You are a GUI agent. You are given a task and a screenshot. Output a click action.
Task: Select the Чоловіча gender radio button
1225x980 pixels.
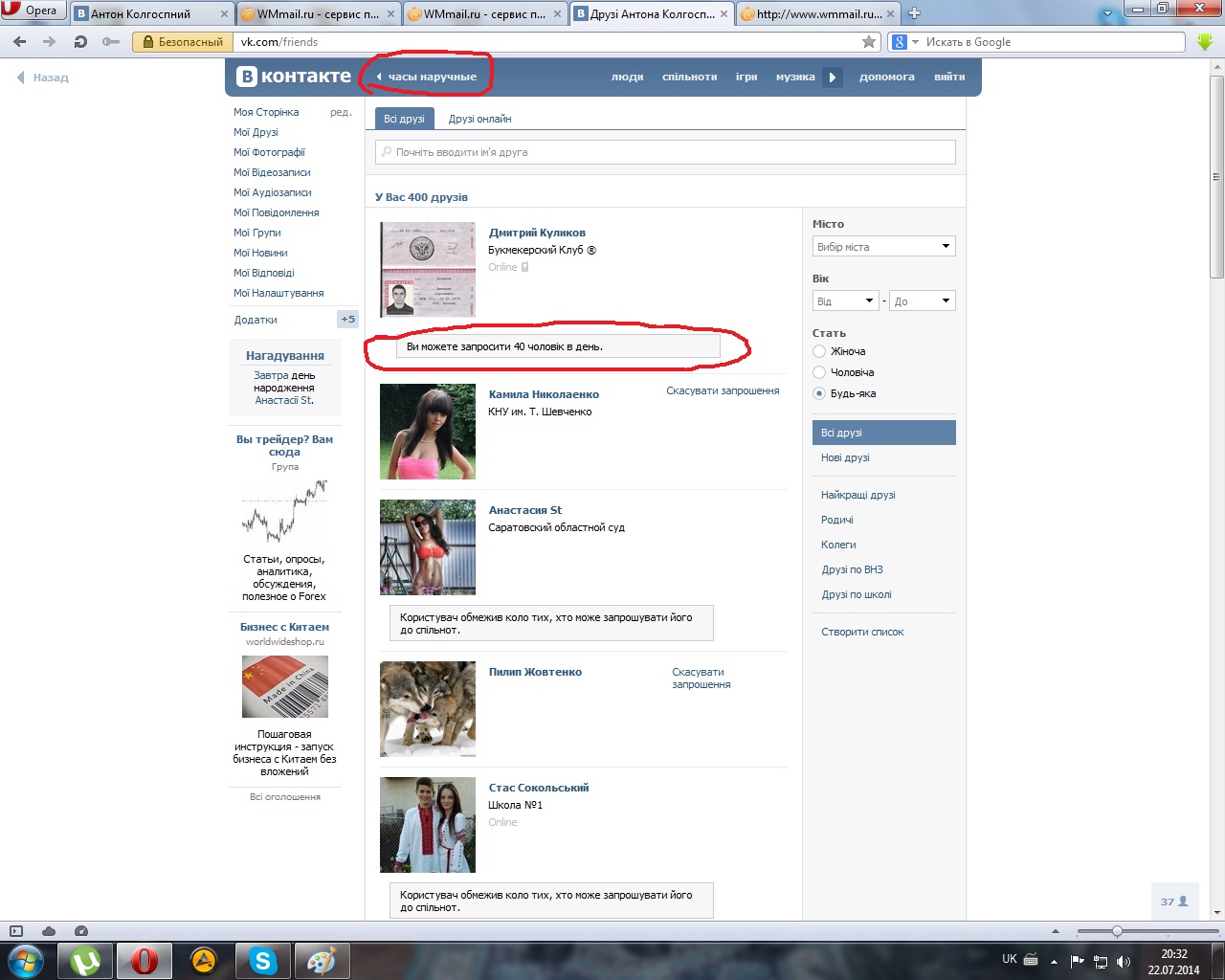819,372
